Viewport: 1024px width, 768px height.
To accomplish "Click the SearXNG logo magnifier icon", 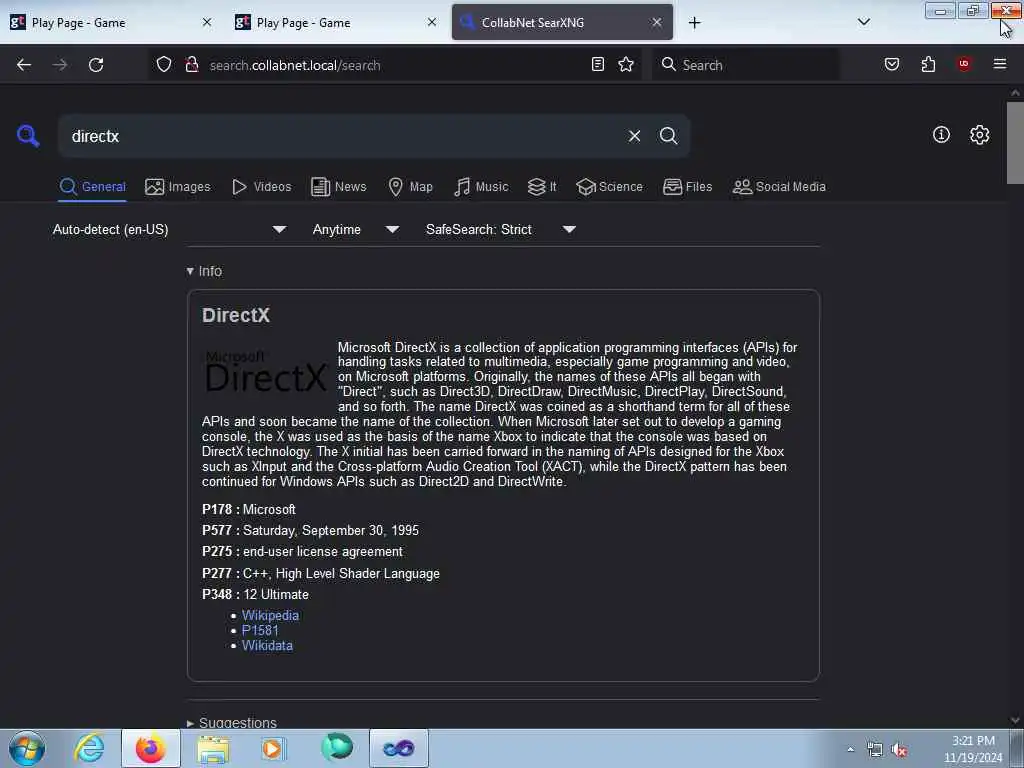I will tap(28, 136).
